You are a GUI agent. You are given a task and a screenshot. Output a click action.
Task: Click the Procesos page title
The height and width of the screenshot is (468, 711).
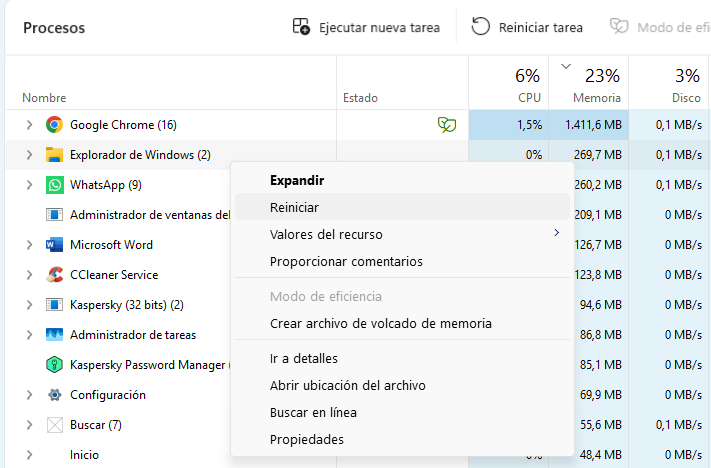click(54, 28)
